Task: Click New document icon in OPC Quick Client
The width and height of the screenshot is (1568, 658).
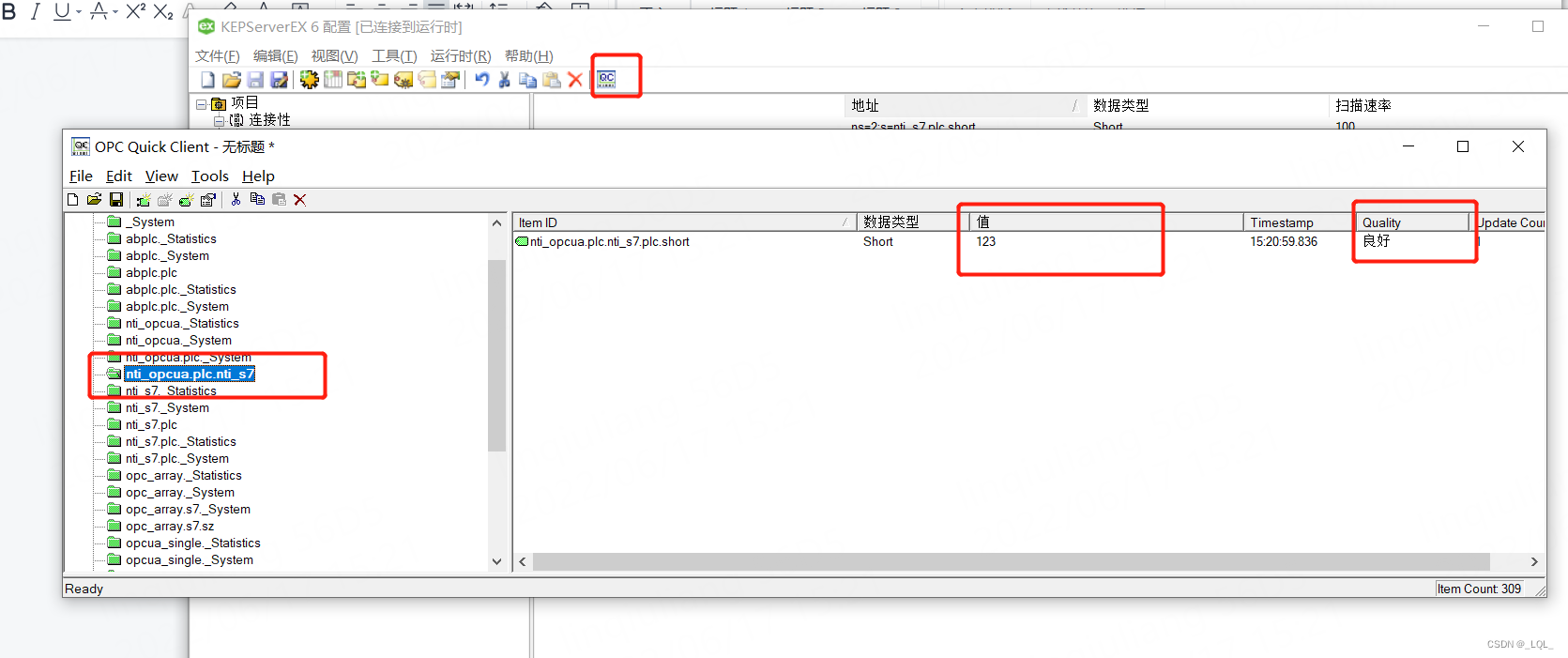Action: [x=73, y=199]
